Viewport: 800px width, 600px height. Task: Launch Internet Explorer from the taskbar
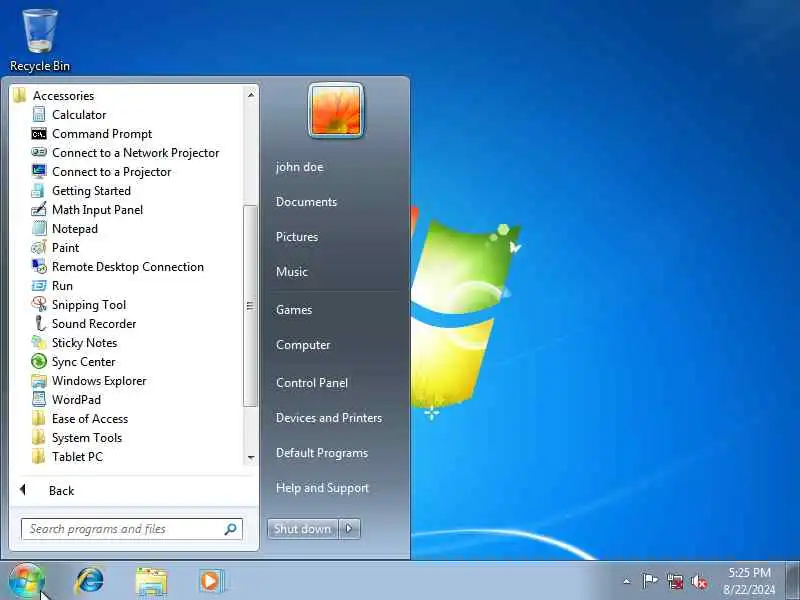click(89, 581)
